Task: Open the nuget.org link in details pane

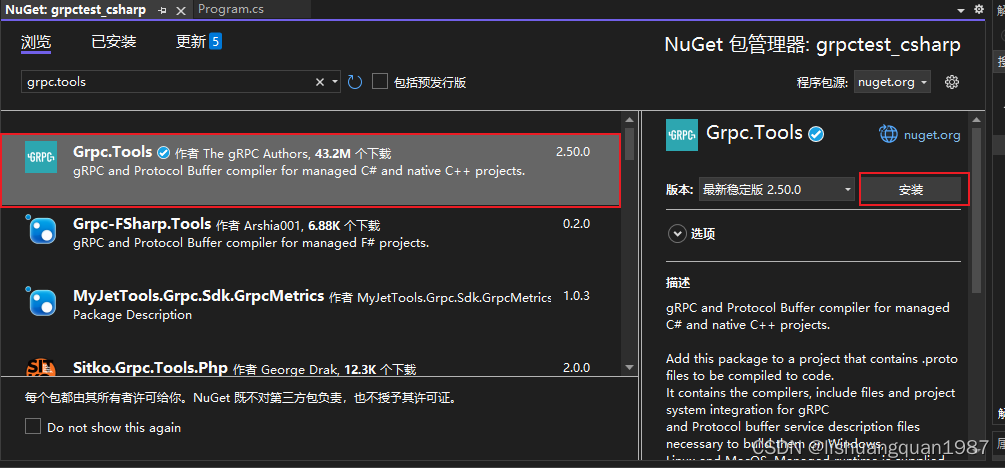Action: (919, 134)
